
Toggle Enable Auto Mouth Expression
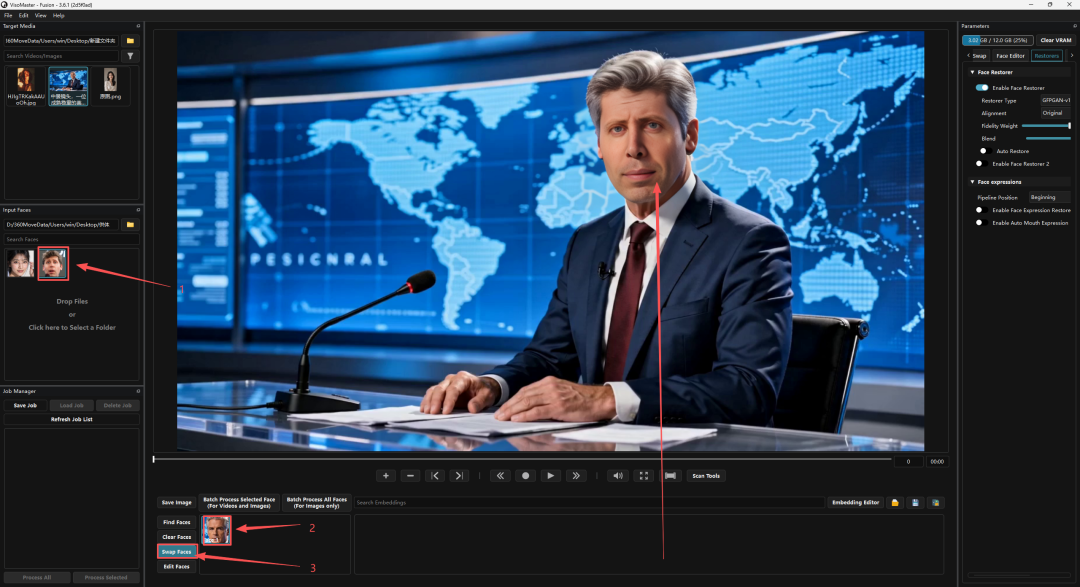pyautogui.click(x=981, y=223)
